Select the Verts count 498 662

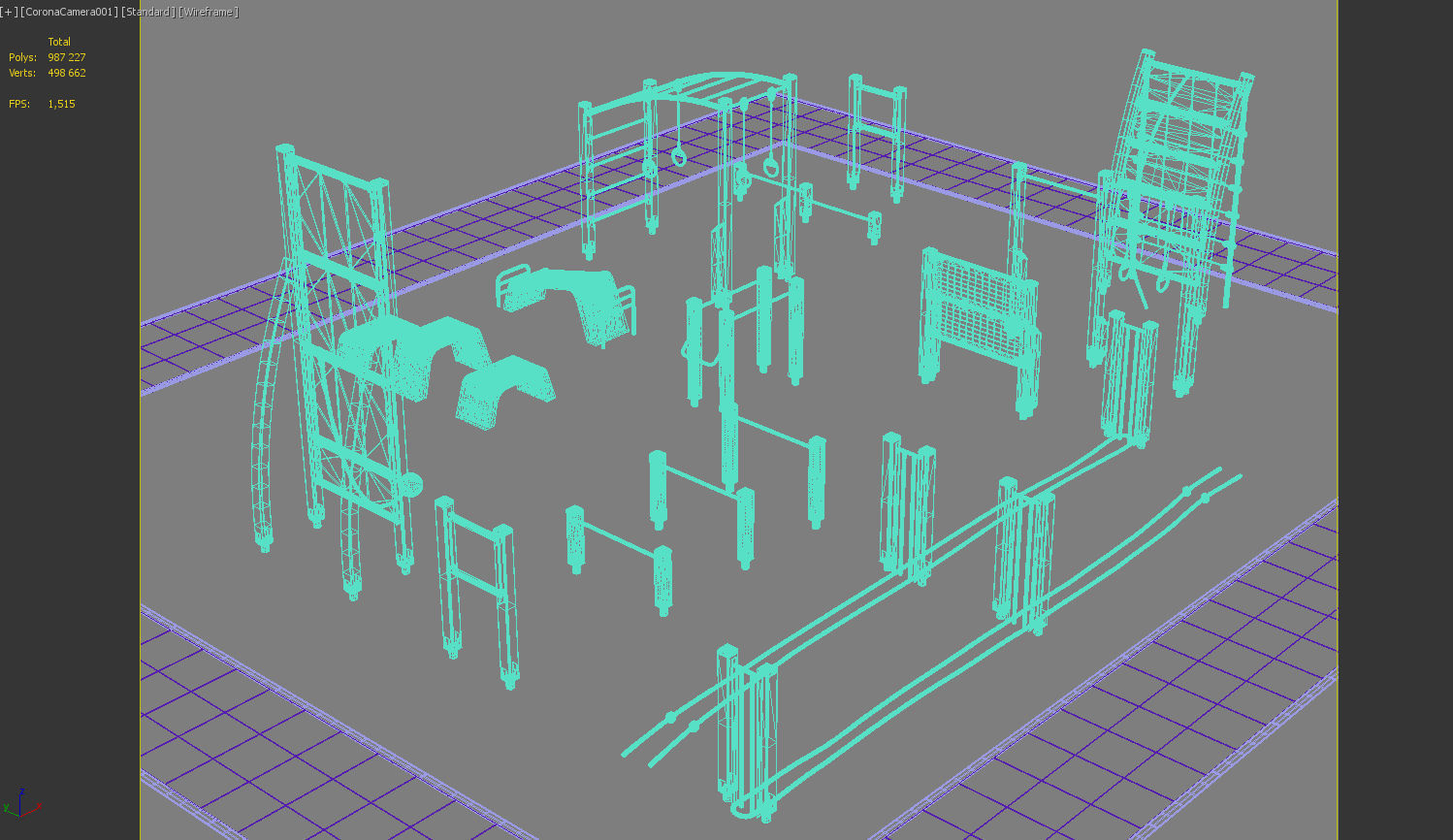click(67, 73)
